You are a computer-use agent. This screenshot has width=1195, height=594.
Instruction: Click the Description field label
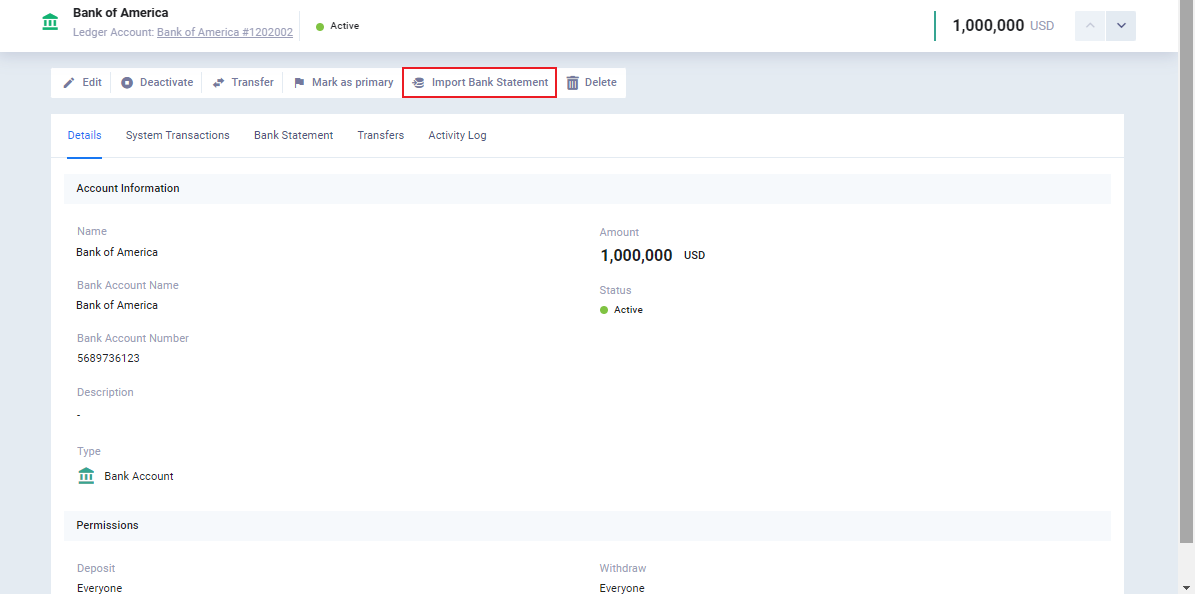click(x=105, y=392)
